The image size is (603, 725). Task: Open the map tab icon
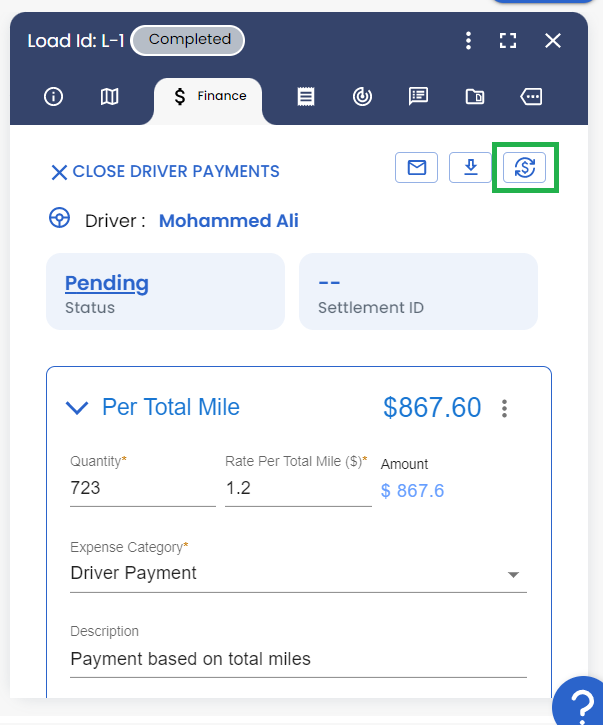110,97
